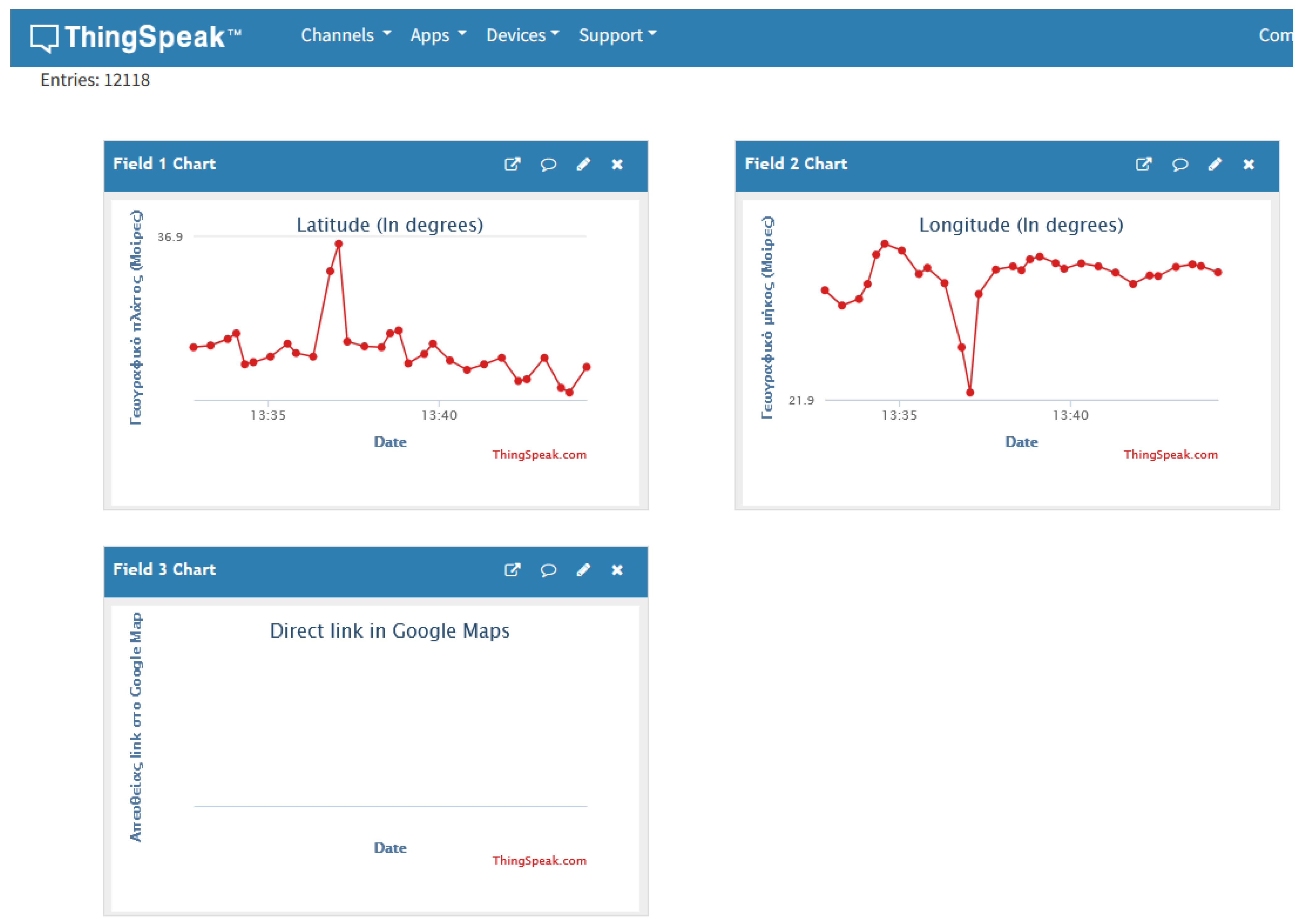1303x924 pixels.
Task: Open Field 3 Chart in new window
Action: pos(512,570)
